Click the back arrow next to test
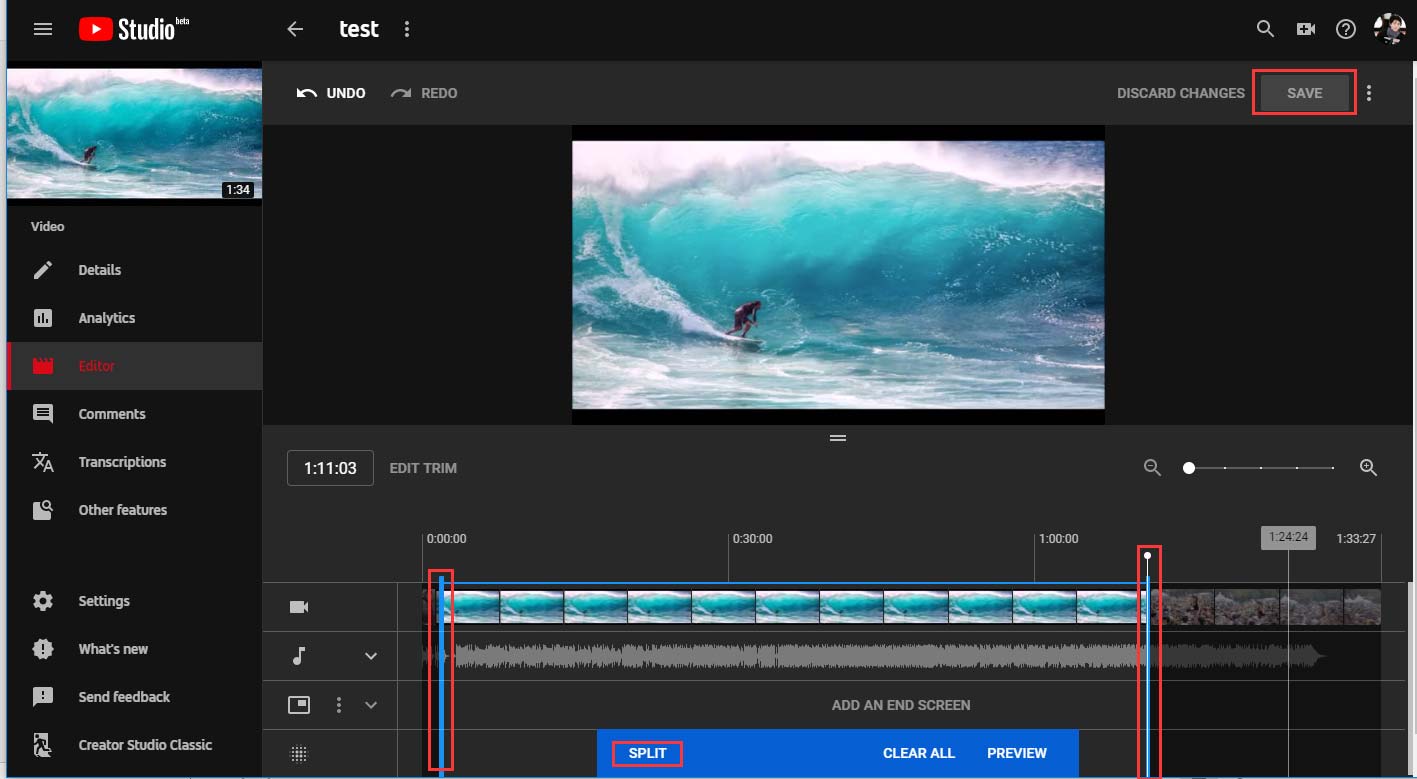This screenshot has width=1417, height=779. pos(295,29)
